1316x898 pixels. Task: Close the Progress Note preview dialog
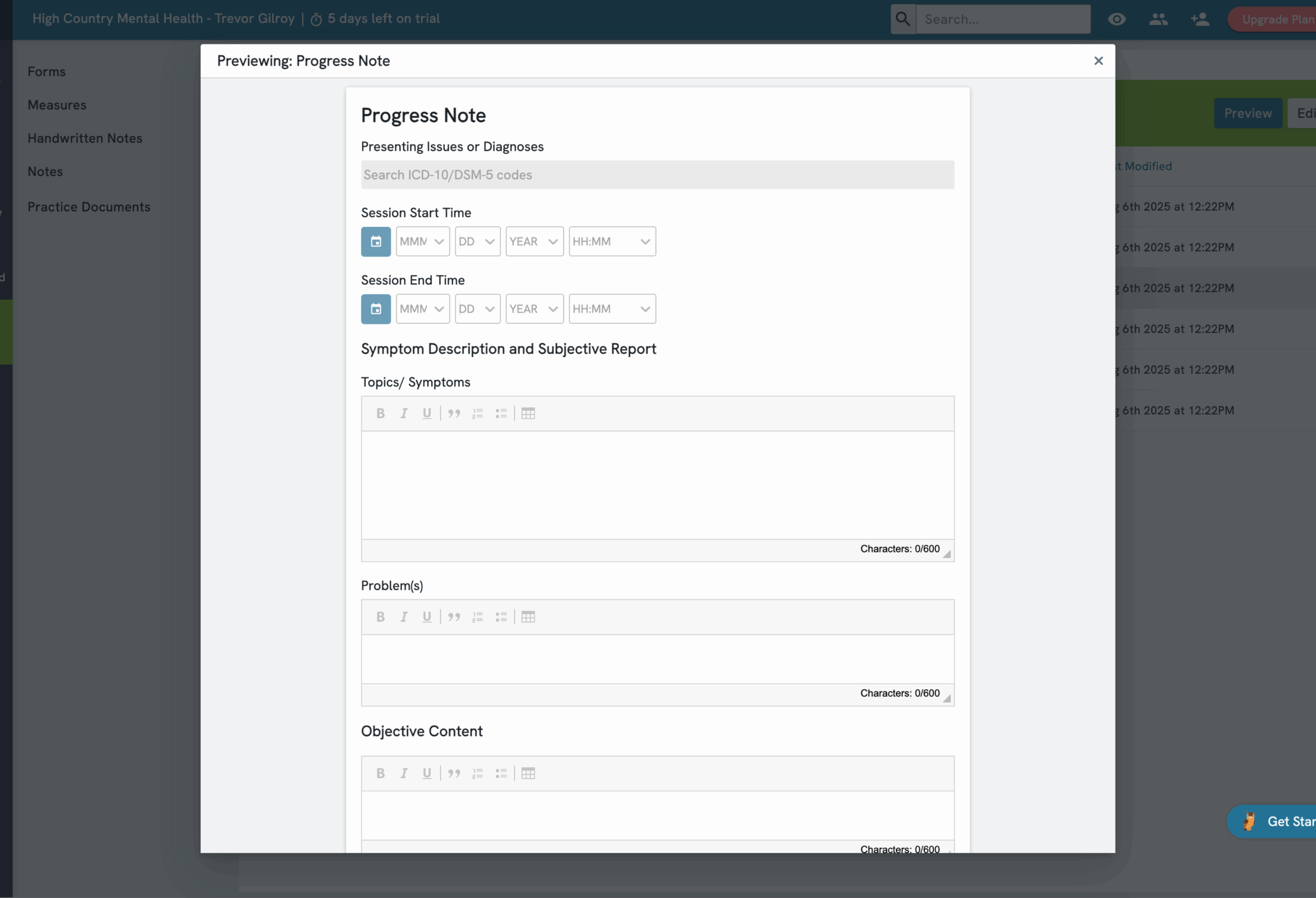click(1099, 61)
